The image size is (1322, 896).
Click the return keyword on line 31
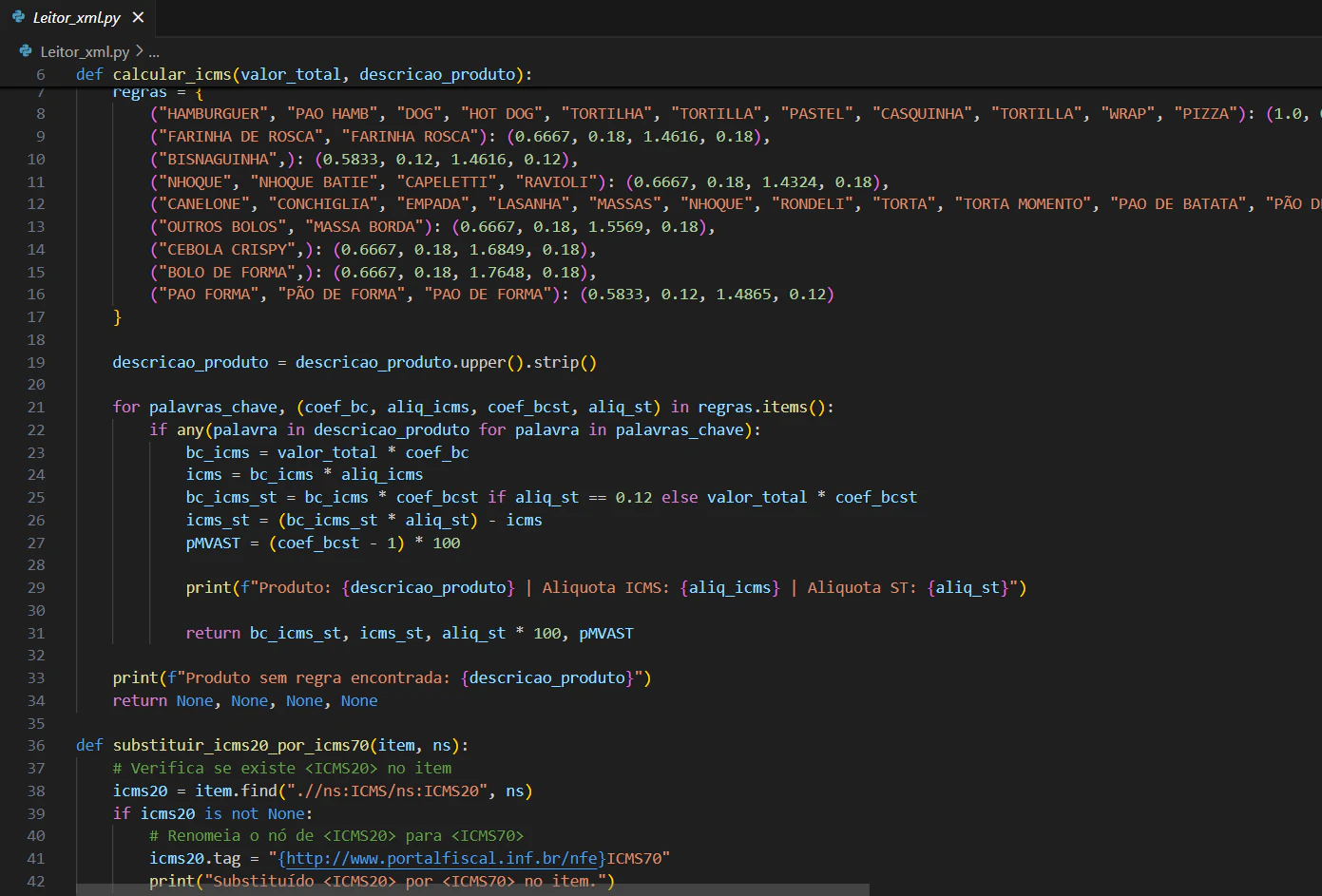click(213, 633)
